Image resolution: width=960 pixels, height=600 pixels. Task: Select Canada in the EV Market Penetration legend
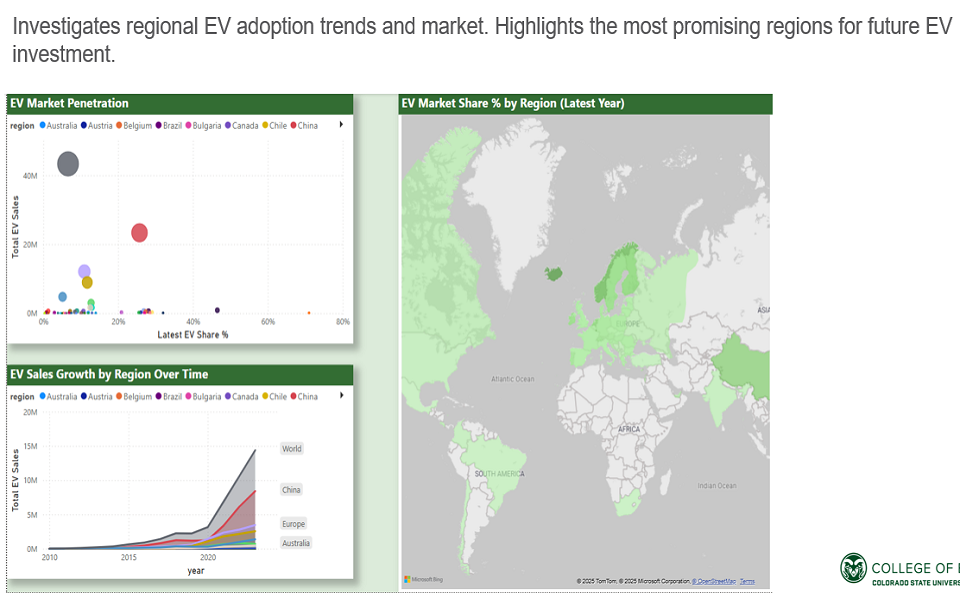242,126
